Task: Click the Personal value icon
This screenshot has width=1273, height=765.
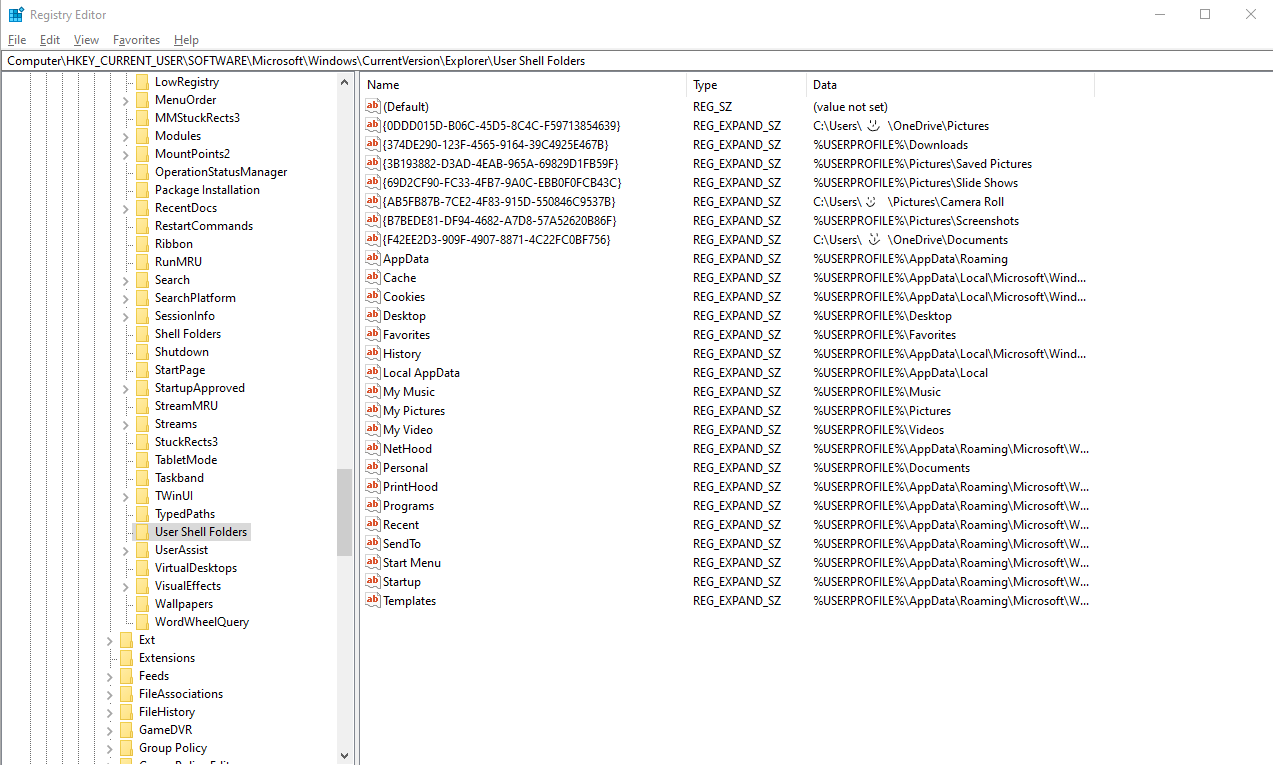Action: pyautogui.click(x=373, y=467)
